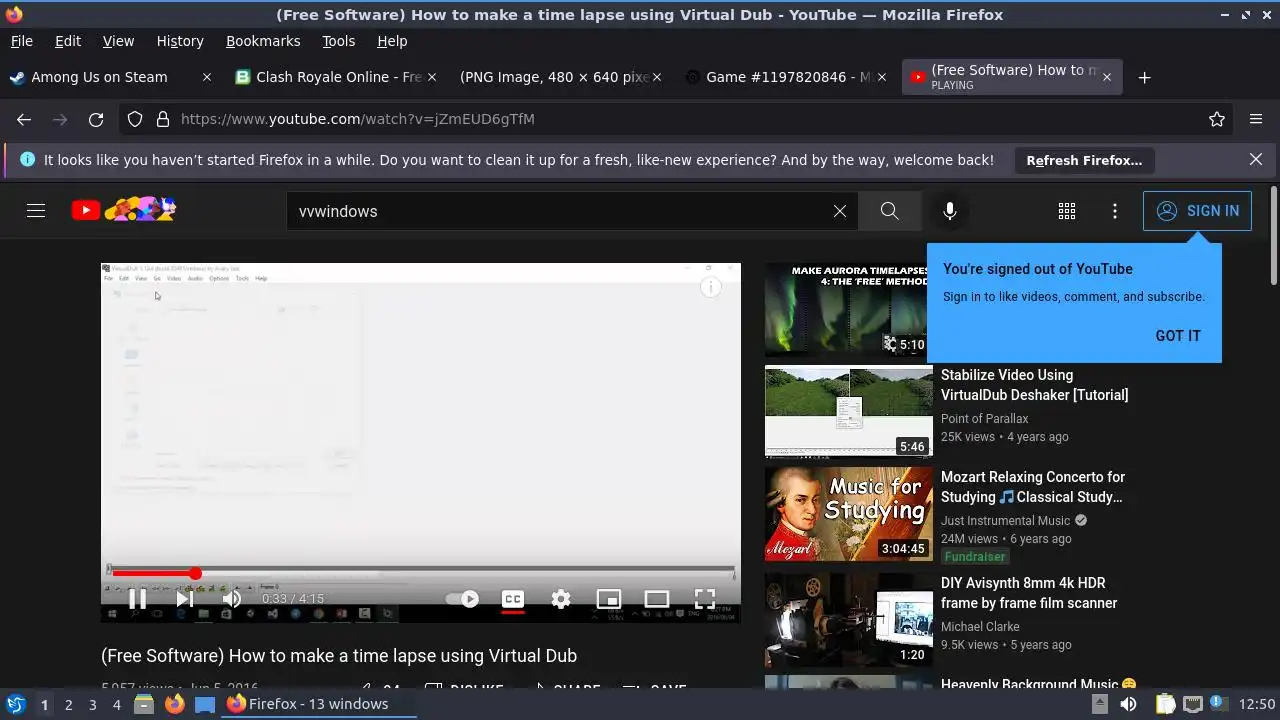Dismiss the Firefox refresh notification bar
This screenshot has width=1280, height=720.
click(1256, 159)
